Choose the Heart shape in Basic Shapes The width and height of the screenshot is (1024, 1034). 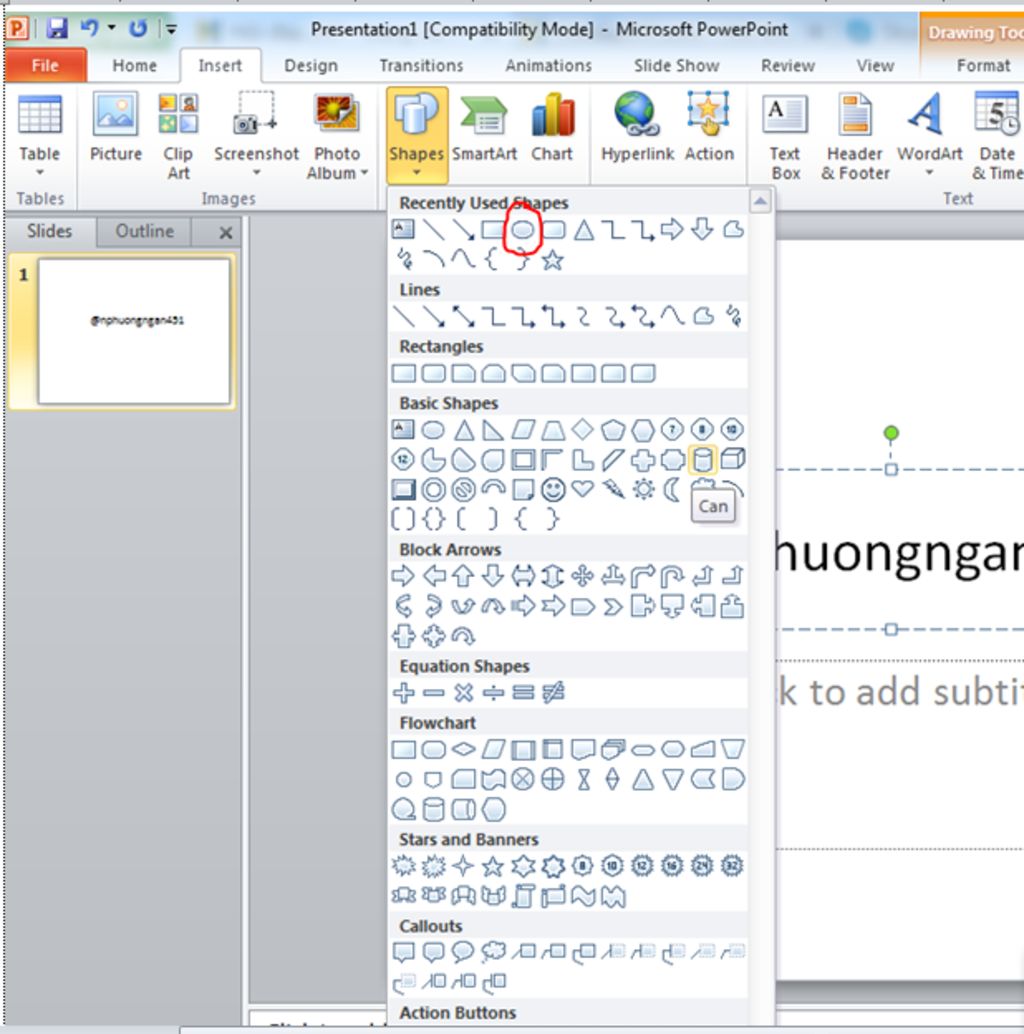(582, 489)
